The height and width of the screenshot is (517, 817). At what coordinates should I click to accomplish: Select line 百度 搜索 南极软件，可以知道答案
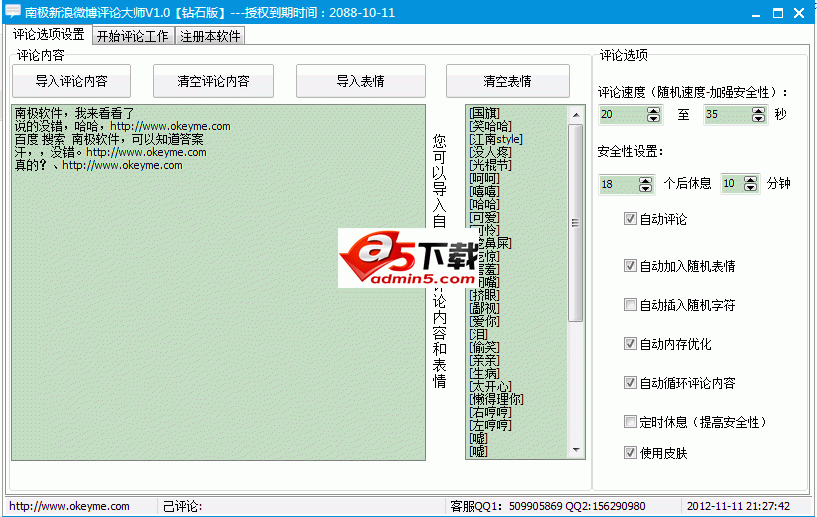[109, 139]
